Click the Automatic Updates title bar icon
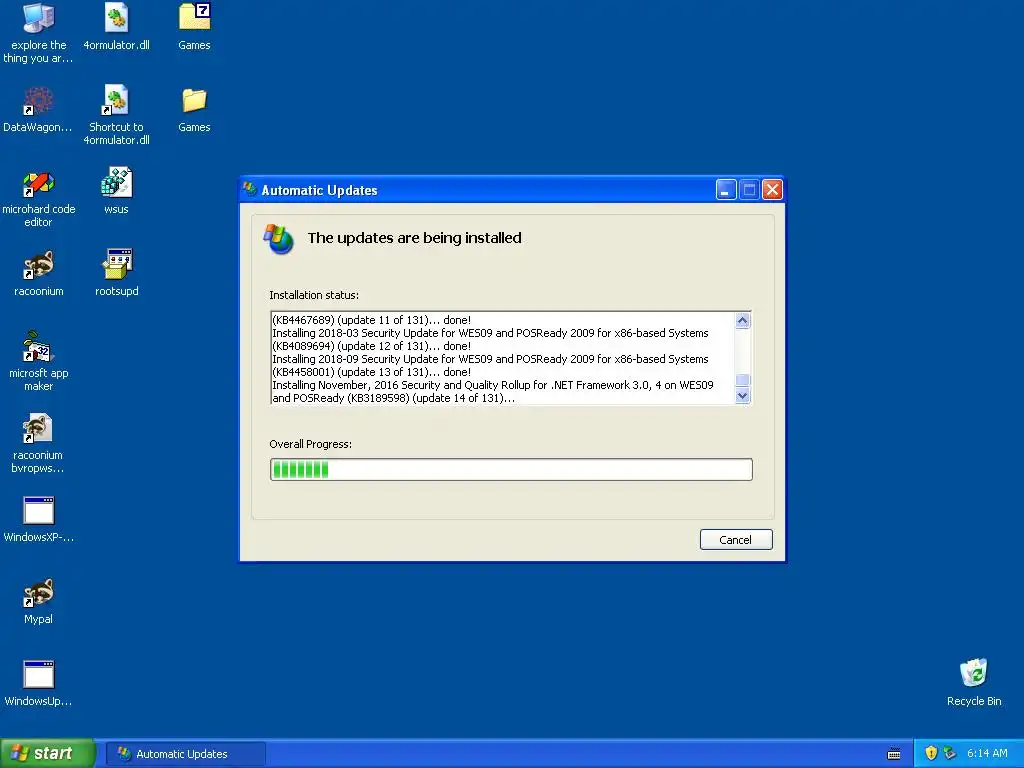 [250, 189]
